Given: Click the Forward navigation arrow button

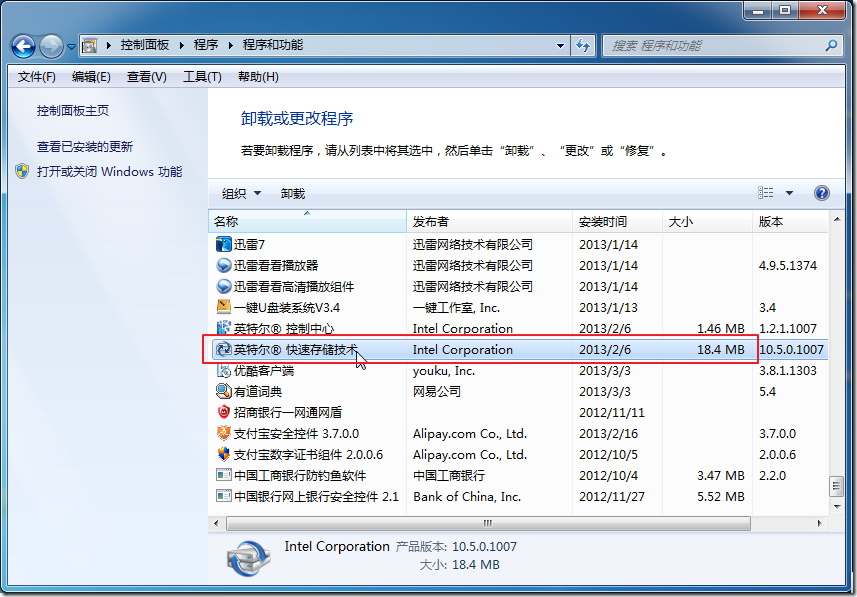Looking at the screenshot, I should (51, 46).
